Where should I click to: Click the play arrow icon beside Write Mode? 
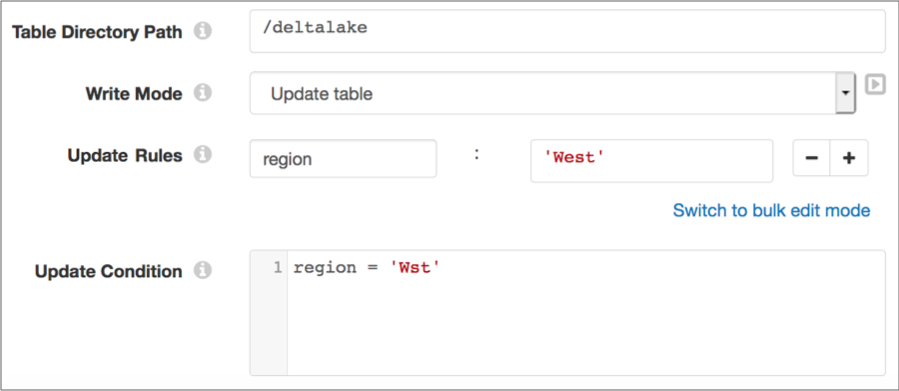point(875,85)
